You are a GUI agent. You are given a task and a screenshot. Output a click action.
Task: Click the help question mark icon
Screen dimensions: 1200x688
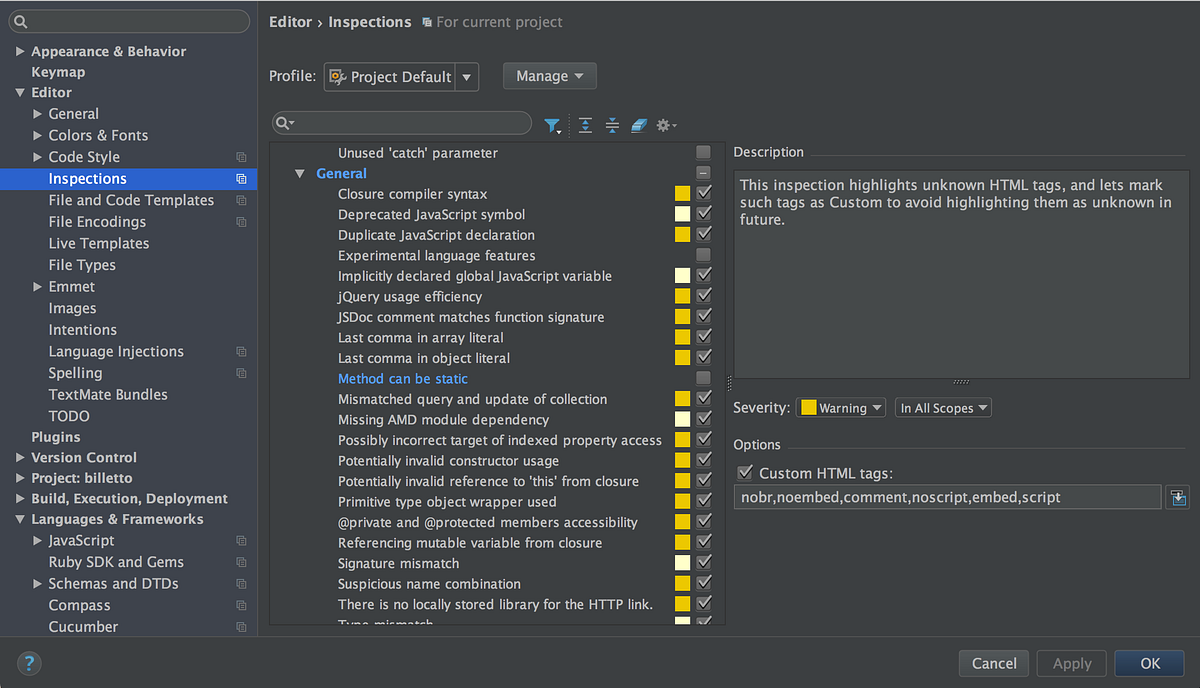coord(29,663)
